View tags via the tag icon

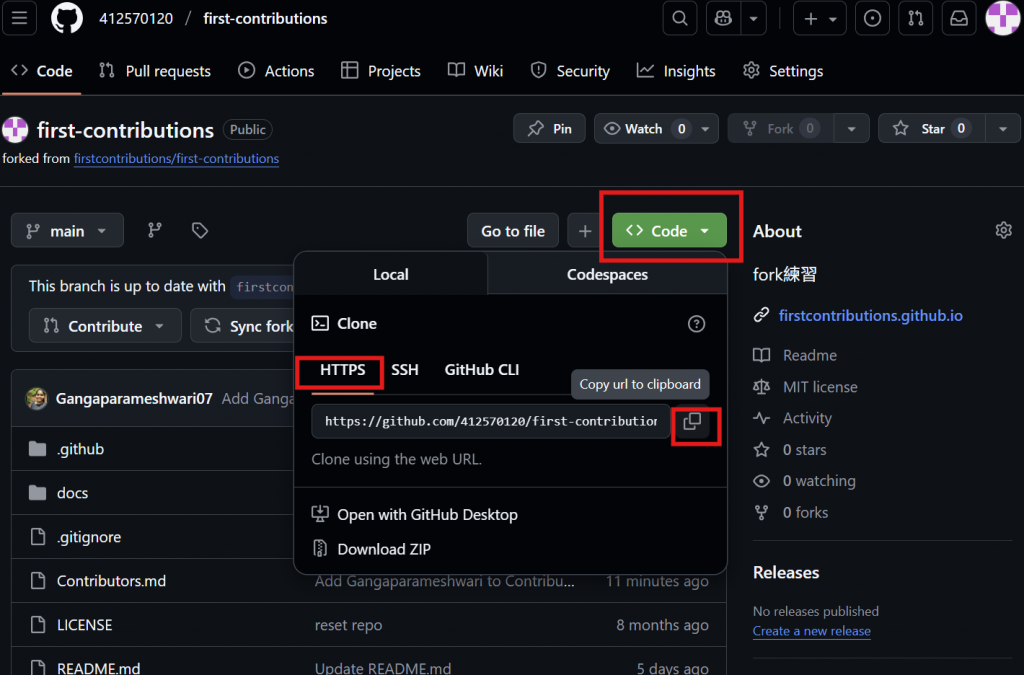coord(200,230)
